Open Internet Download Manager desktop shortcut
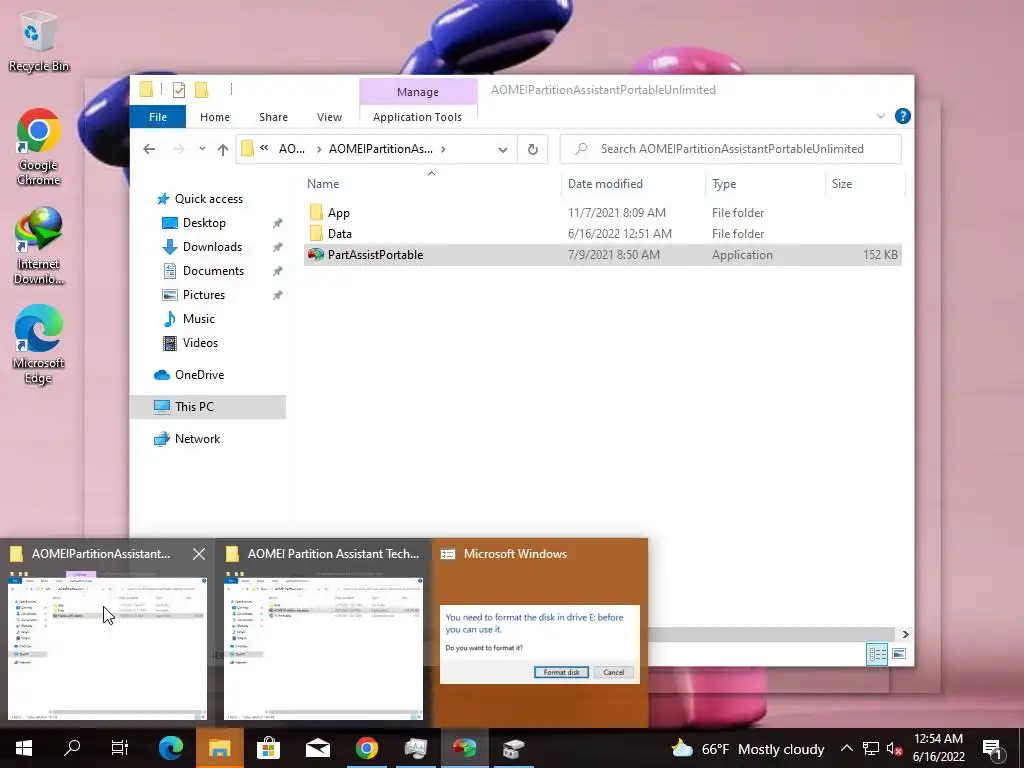Viewport: 1024px width, 768px height. [38, 246]
